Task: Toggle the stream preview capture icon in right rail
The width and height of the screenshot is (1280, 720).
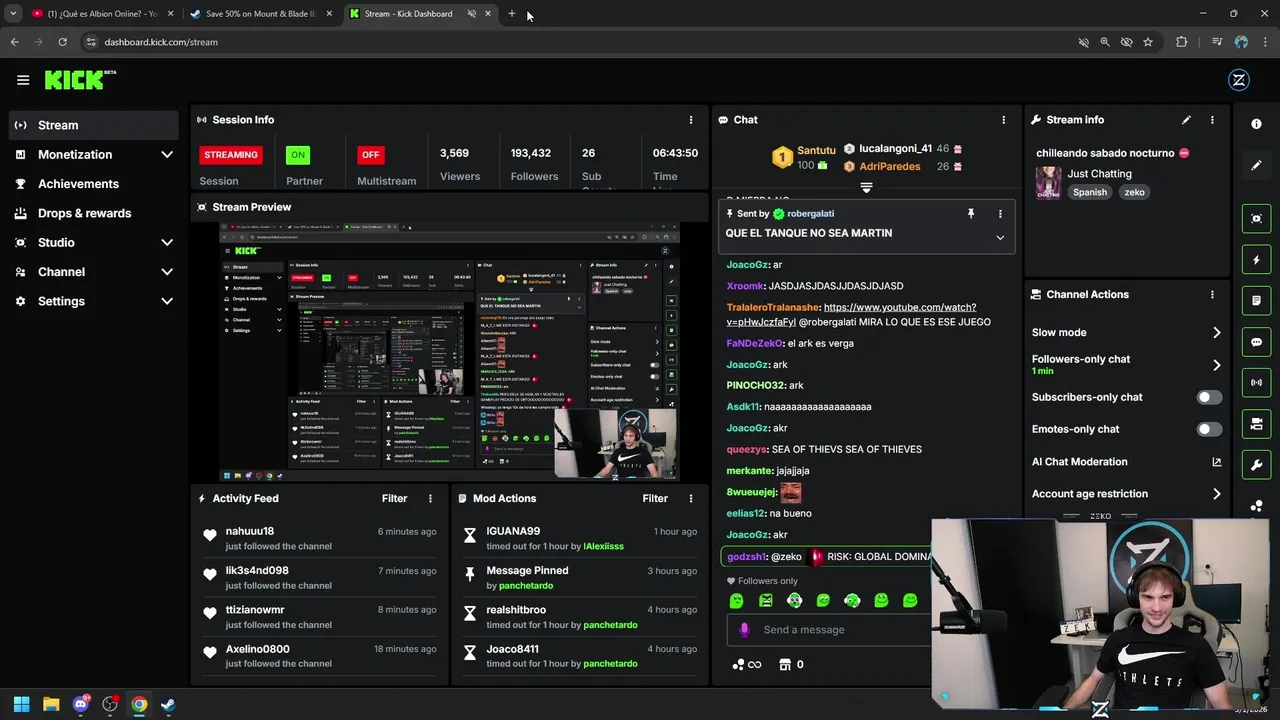Action: click(x=1256, y=219)
